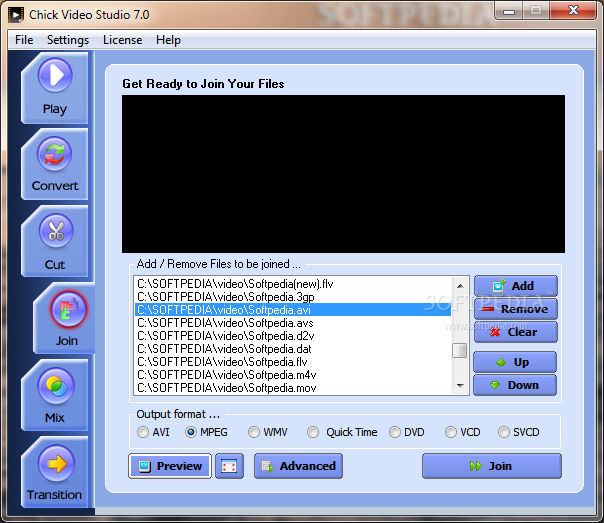Open the Transition arrow module

click(55, 472)
